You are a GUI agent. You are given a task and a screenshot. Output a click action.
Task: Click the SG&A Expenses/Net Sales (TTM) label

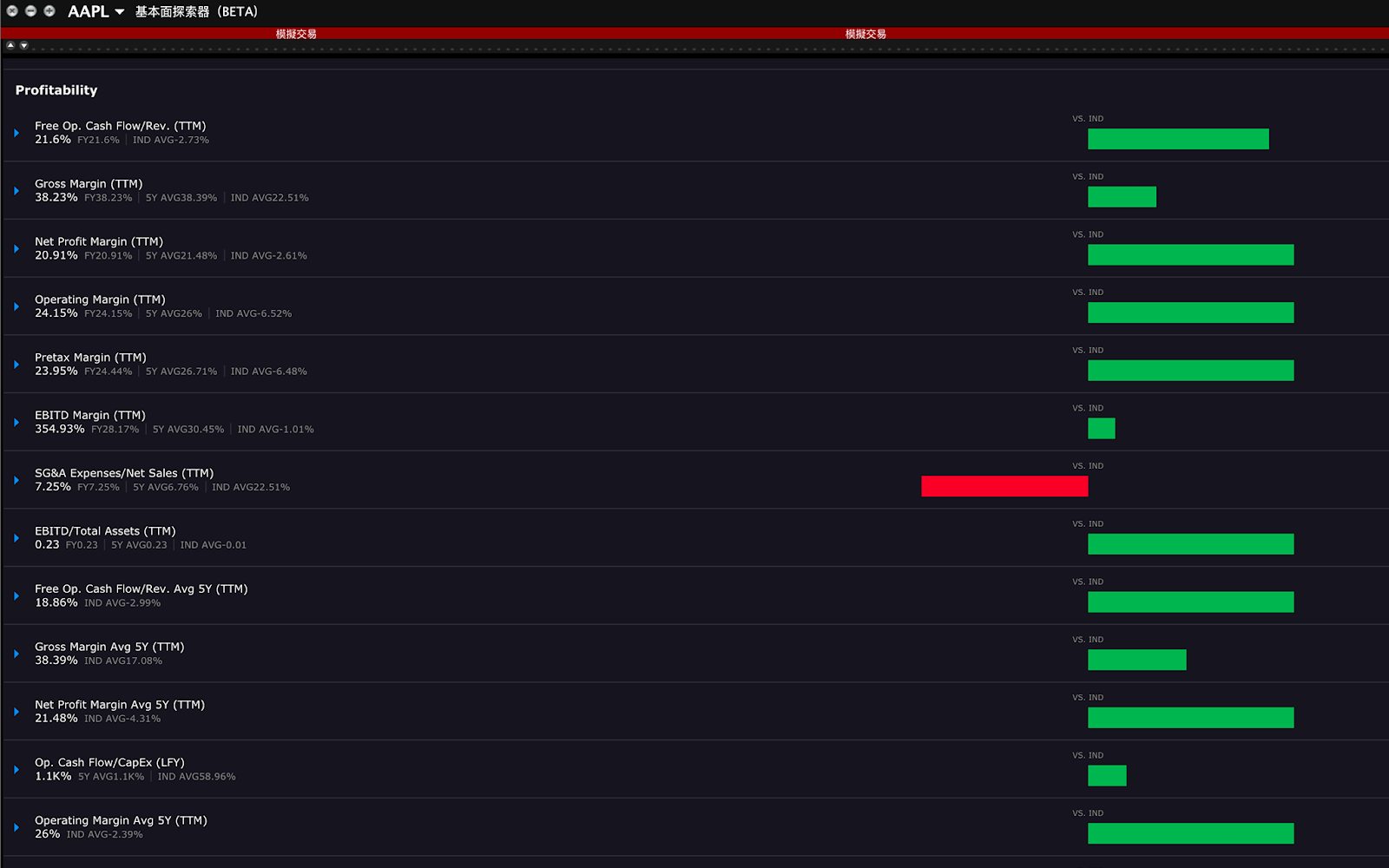[124, 473]
